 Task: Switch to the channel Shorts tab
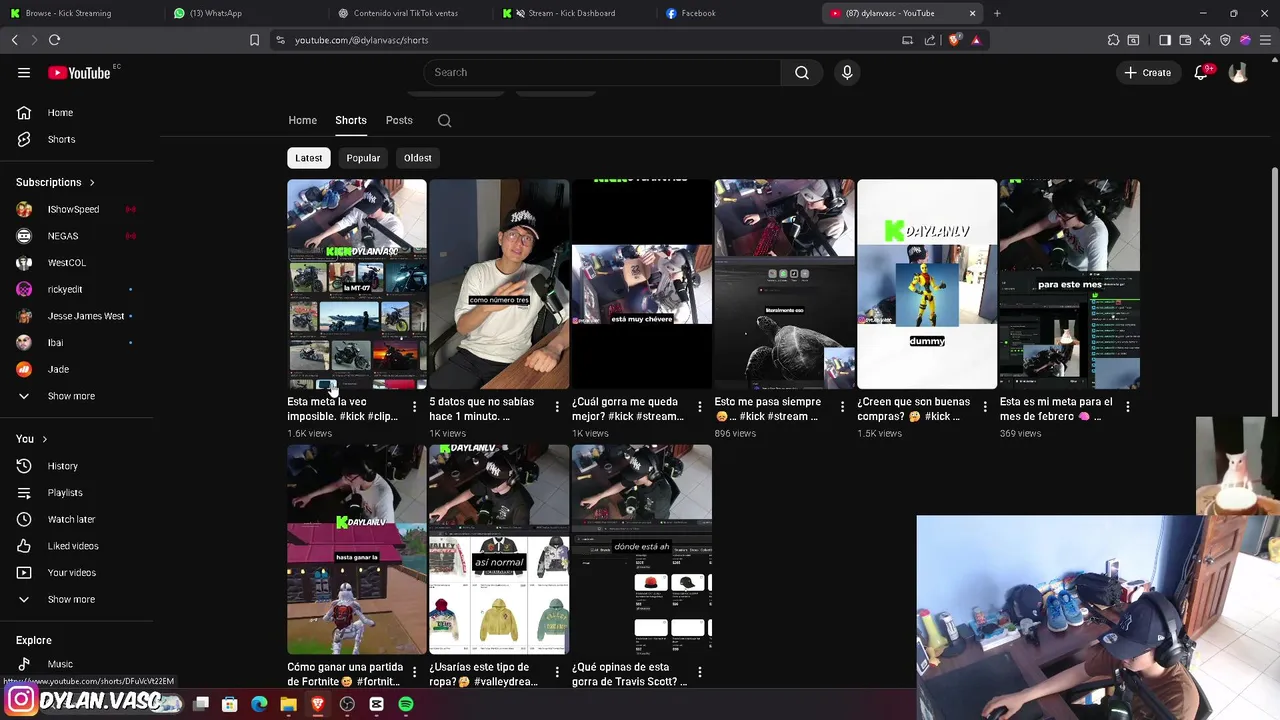point(351,120)
